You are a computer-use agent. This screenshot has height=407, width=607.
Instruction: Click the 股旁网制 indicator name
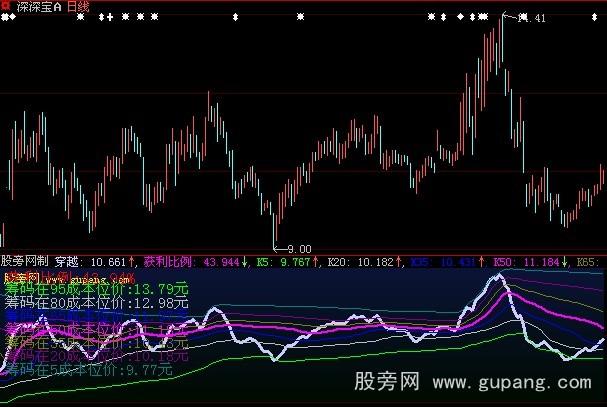(25, 261)
